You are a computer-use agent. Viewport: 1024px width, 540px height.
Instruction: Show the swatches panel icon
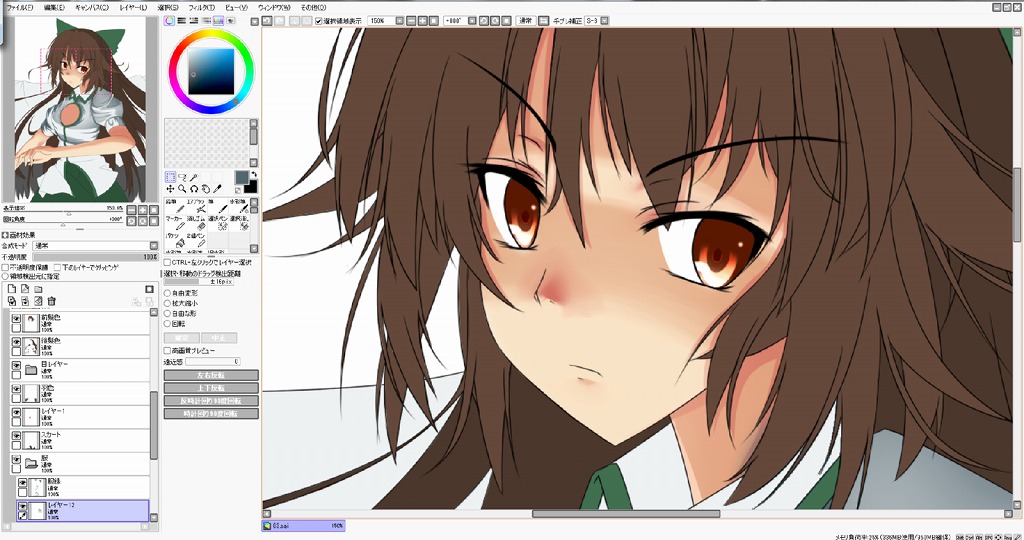219,21
